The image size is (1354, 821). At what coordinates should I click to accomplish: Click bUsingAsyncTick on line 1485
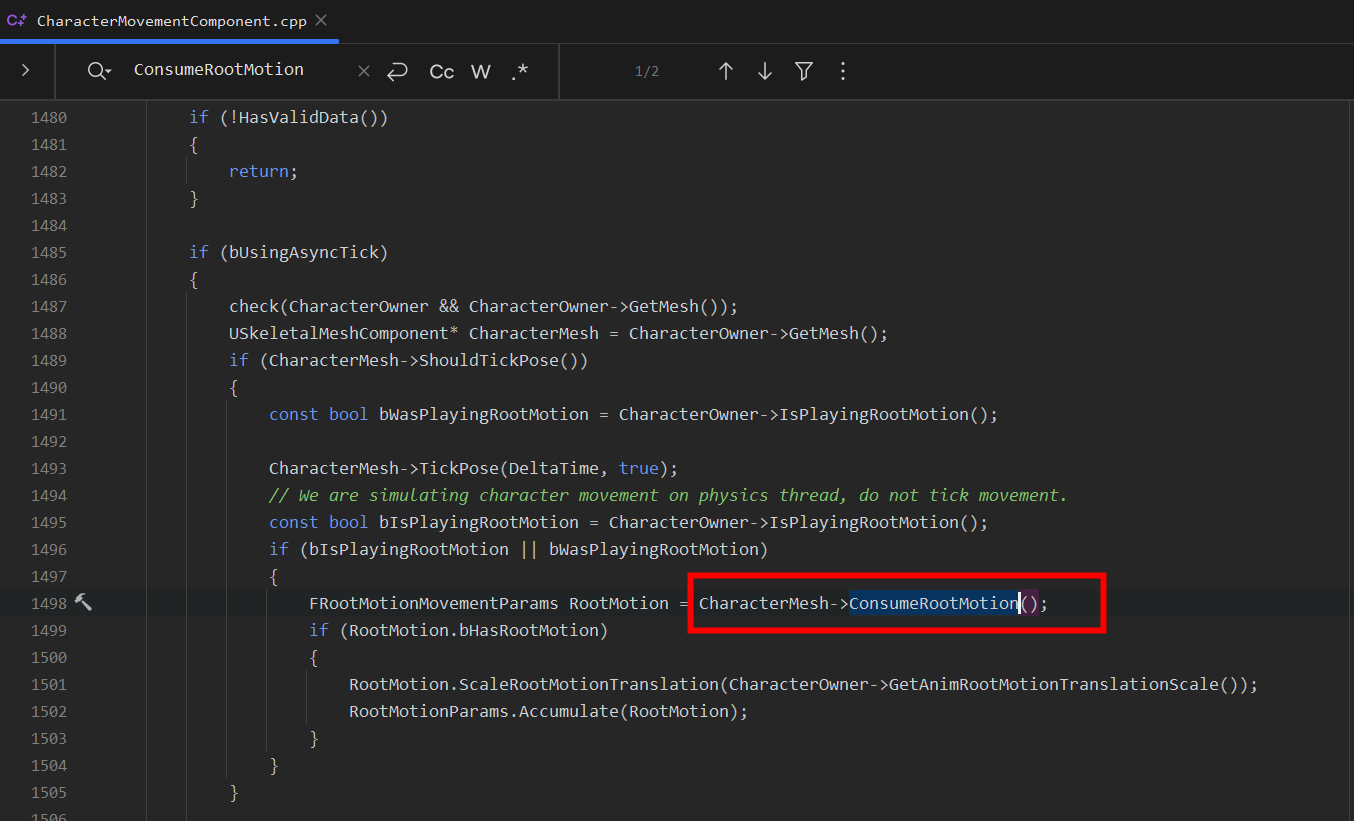[303, 252]
